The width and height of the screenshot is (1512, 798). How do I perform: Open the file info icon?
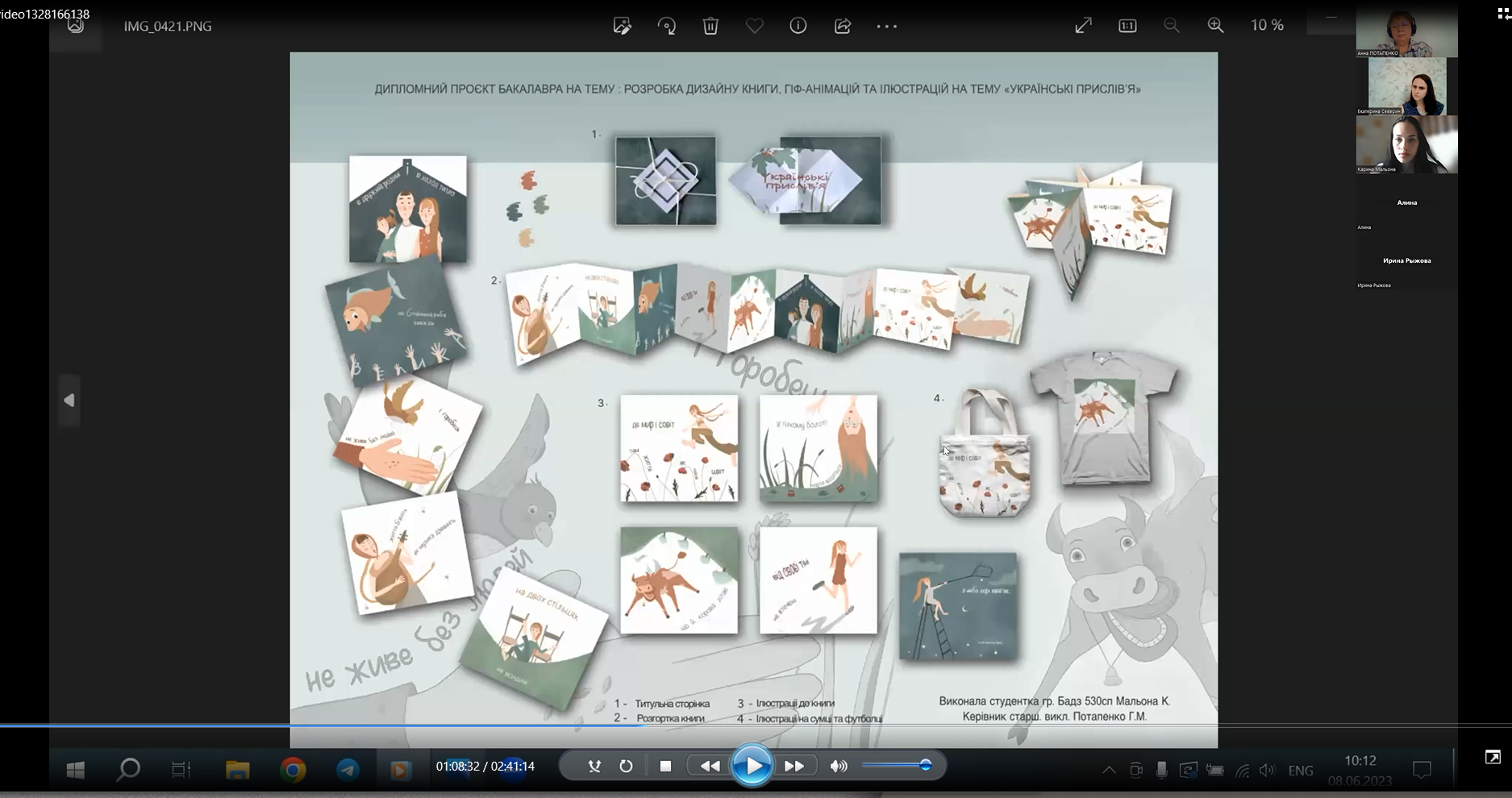point(798,26)
